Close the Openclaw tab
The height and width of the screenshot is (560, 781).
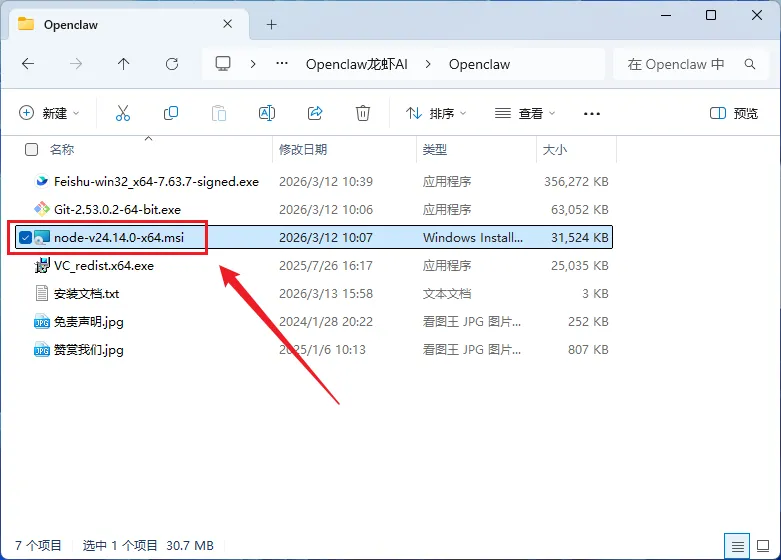point(228,24)
